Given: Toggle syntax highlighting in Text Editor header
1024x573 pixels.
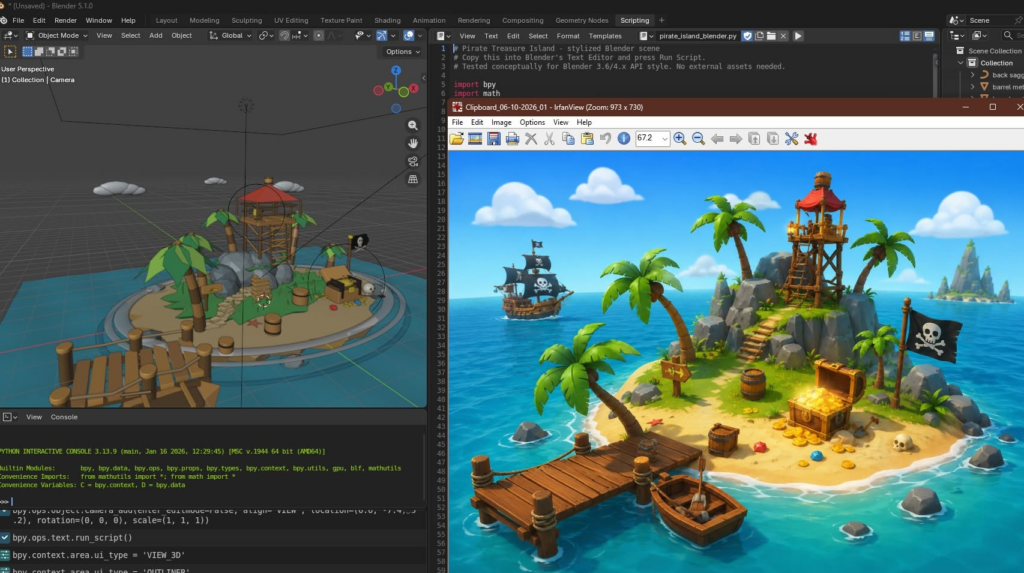Looking at the screenshot, I should tap(929, 36).
